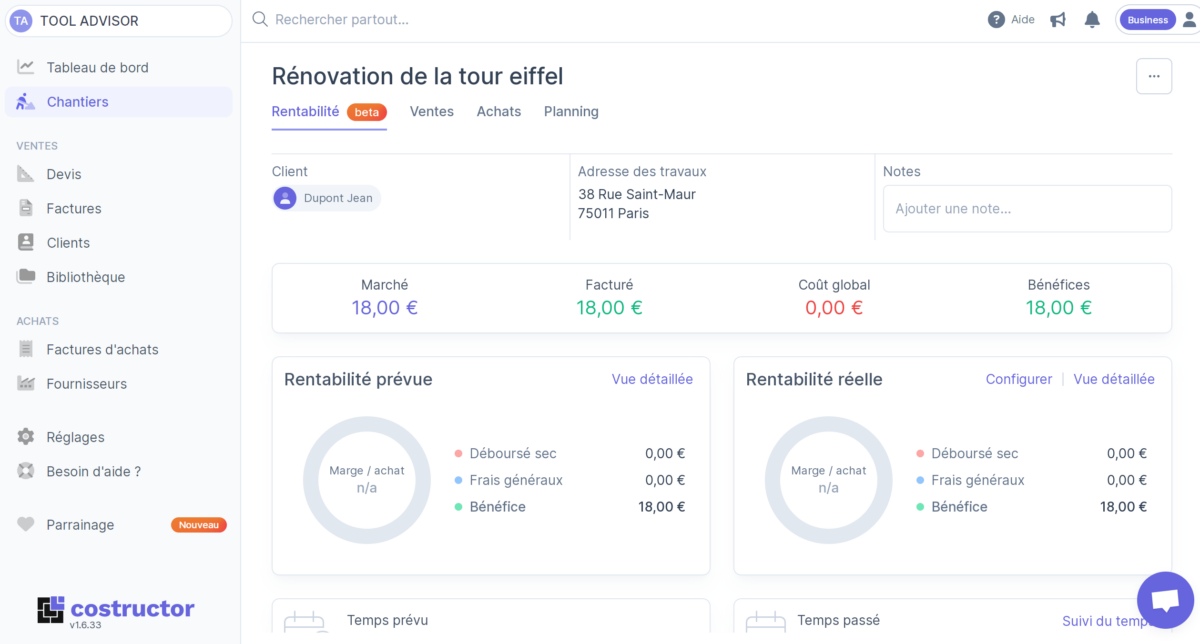Screen dimensions: 1200x644
Task: Click the Dupont Jean client chip
Action: click(x=326, y=198)
